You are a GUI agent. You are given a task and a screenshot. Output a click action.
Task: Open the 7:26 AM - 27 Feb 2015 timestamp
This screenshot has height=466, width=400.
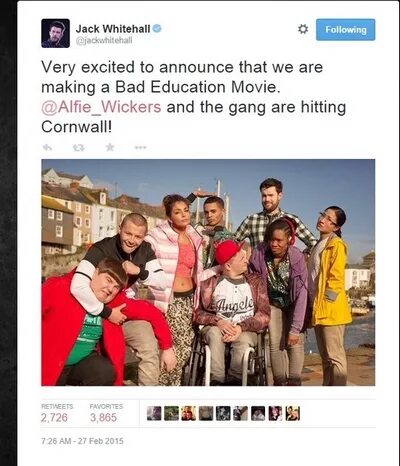click(82, 441)
